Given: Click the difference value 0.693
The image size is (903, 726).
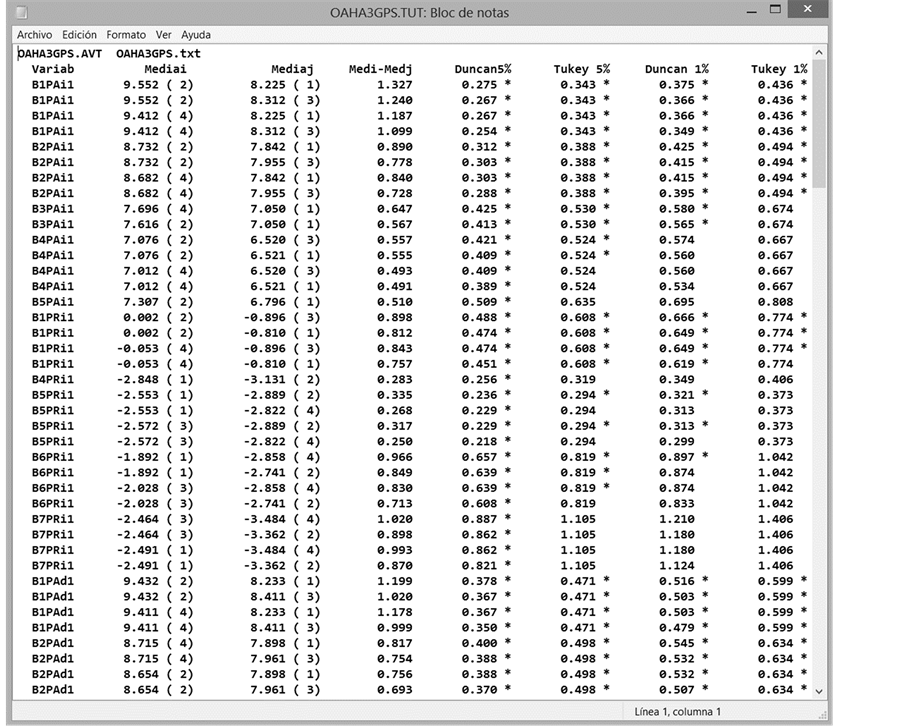Looking at the screenshot, I should click(395, 690).
